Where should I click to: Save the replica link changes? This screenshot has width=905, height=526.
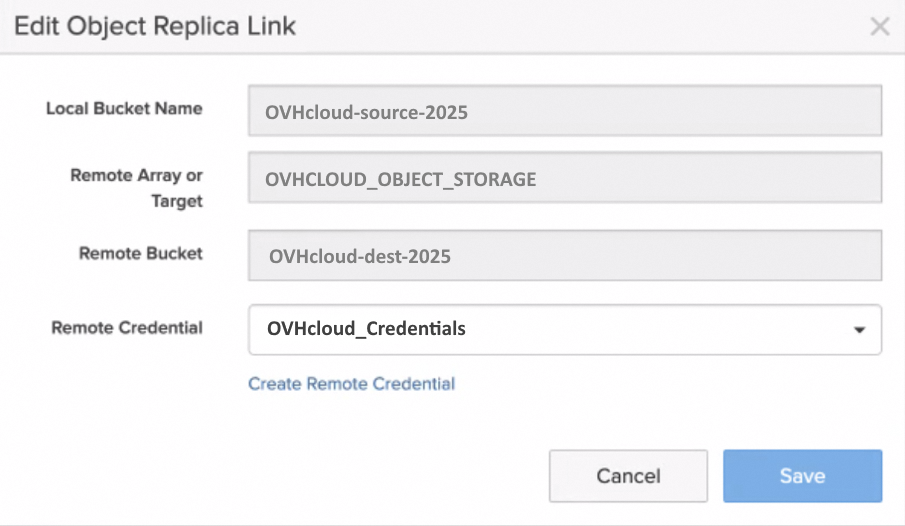pos(802,476)
